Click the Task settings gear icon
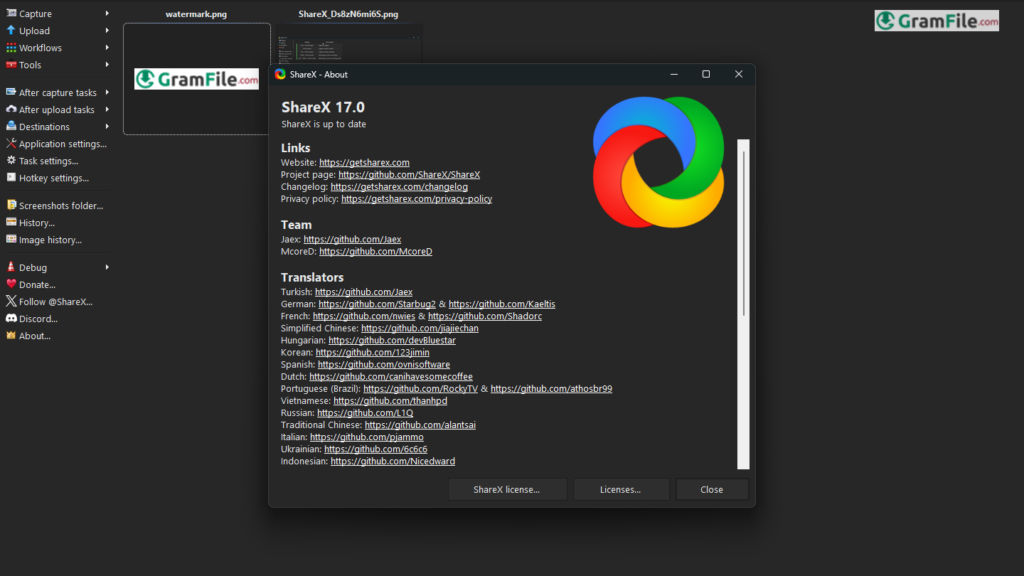 [x=11, y=160]
